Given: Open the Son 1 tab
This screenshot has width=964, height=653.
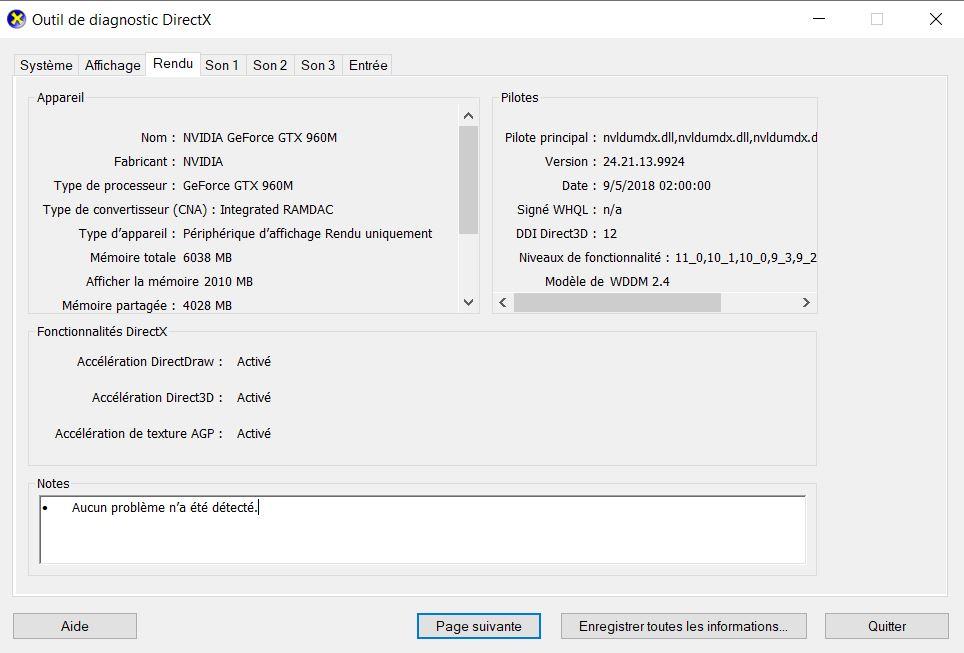Looking at the screenshot, I should pyautogui.click(x=222, y=65).
